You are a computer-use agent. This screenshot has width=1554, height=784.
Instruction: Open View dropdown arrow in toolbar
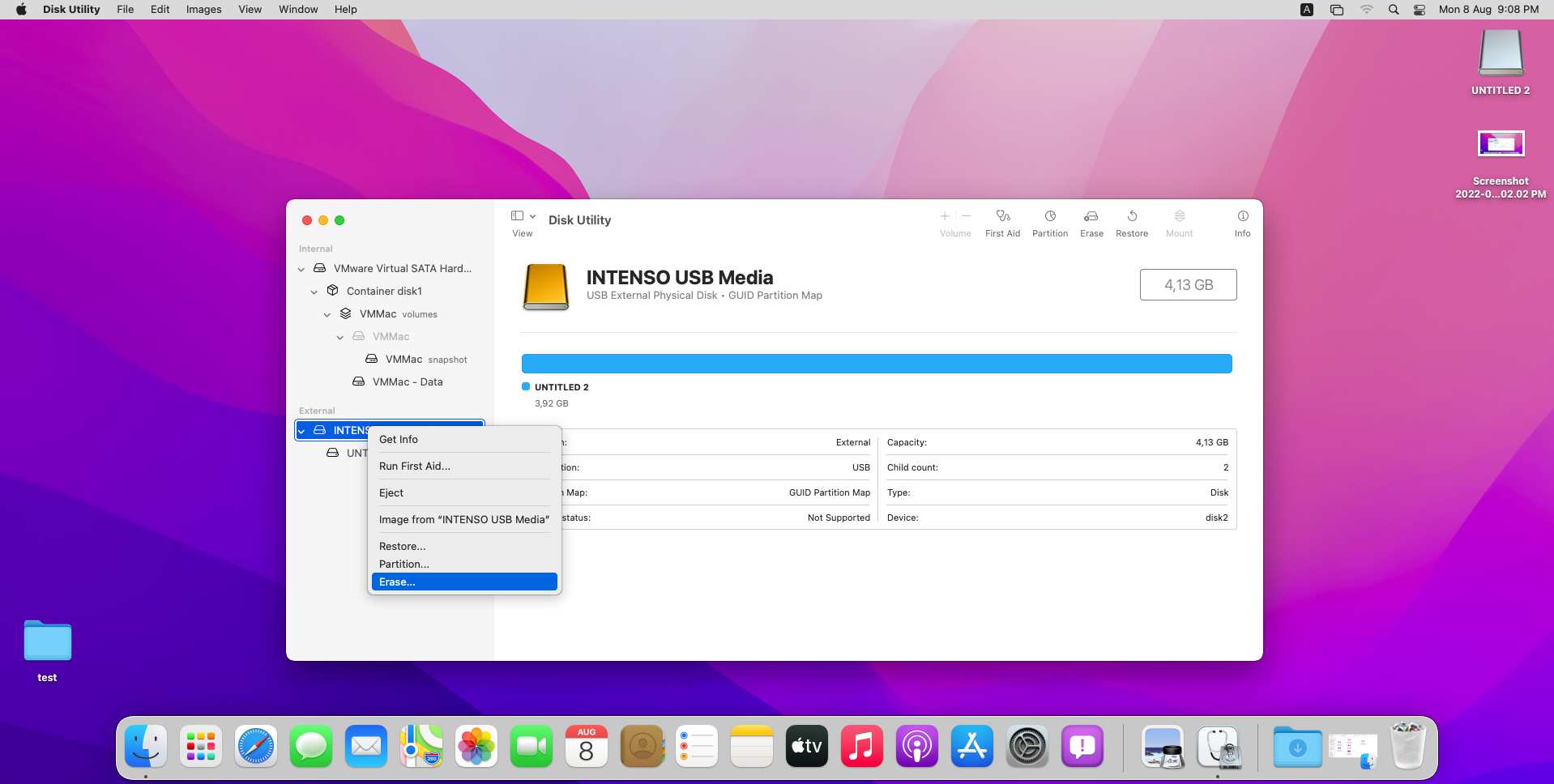click(532, 216)
